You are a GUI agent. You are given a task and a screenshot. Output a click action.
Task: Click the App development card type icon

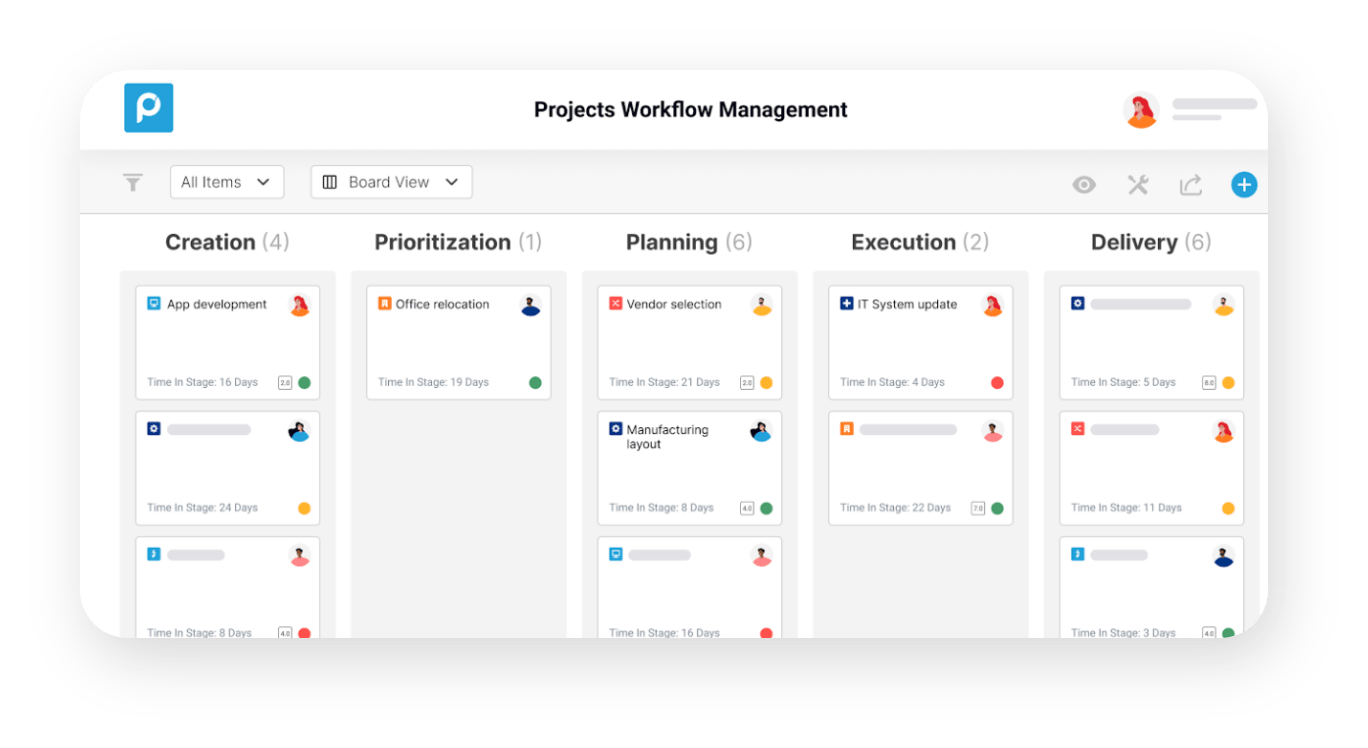154,303
